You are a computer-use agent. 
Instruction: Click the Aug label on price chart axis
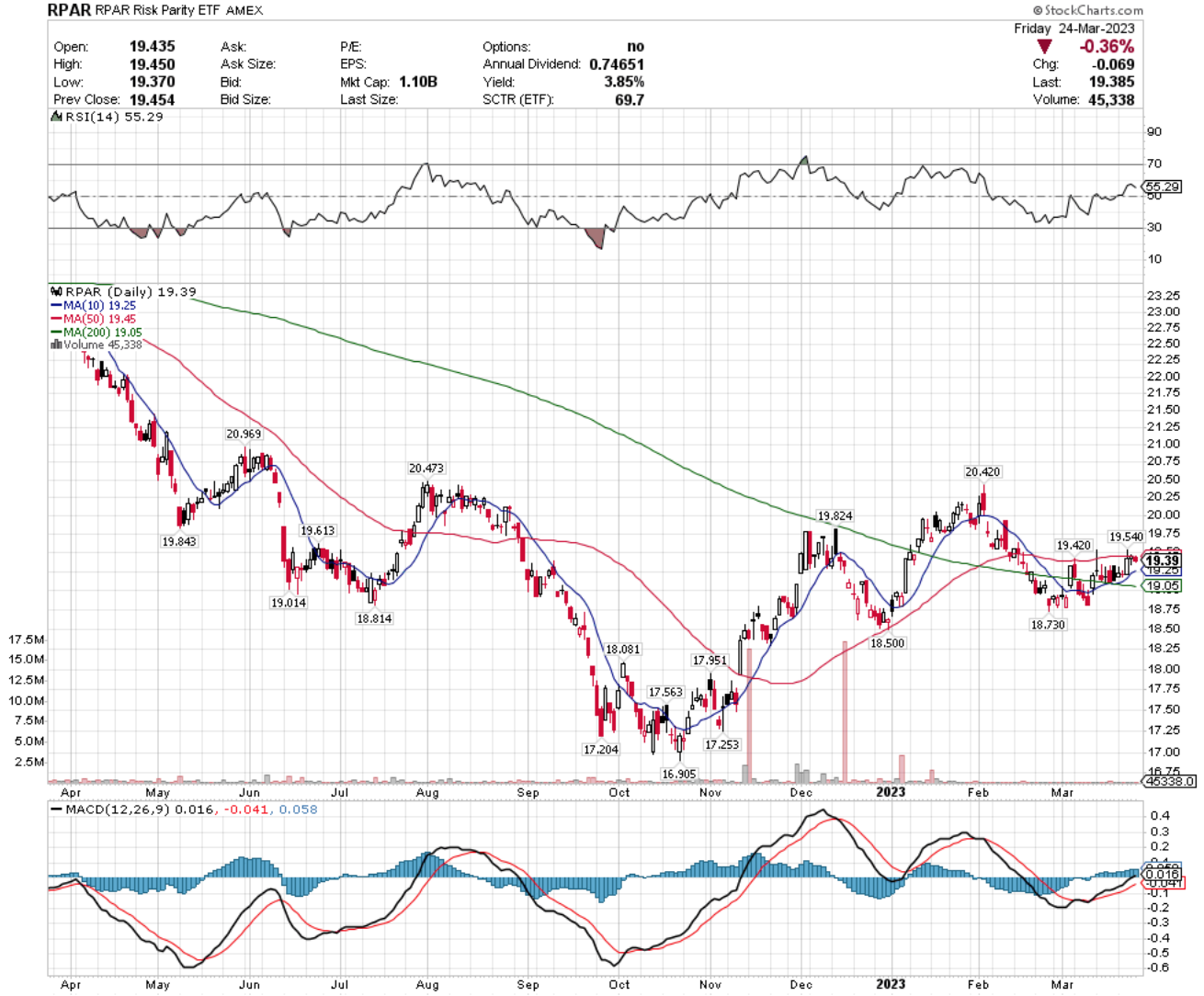point(427,792)
